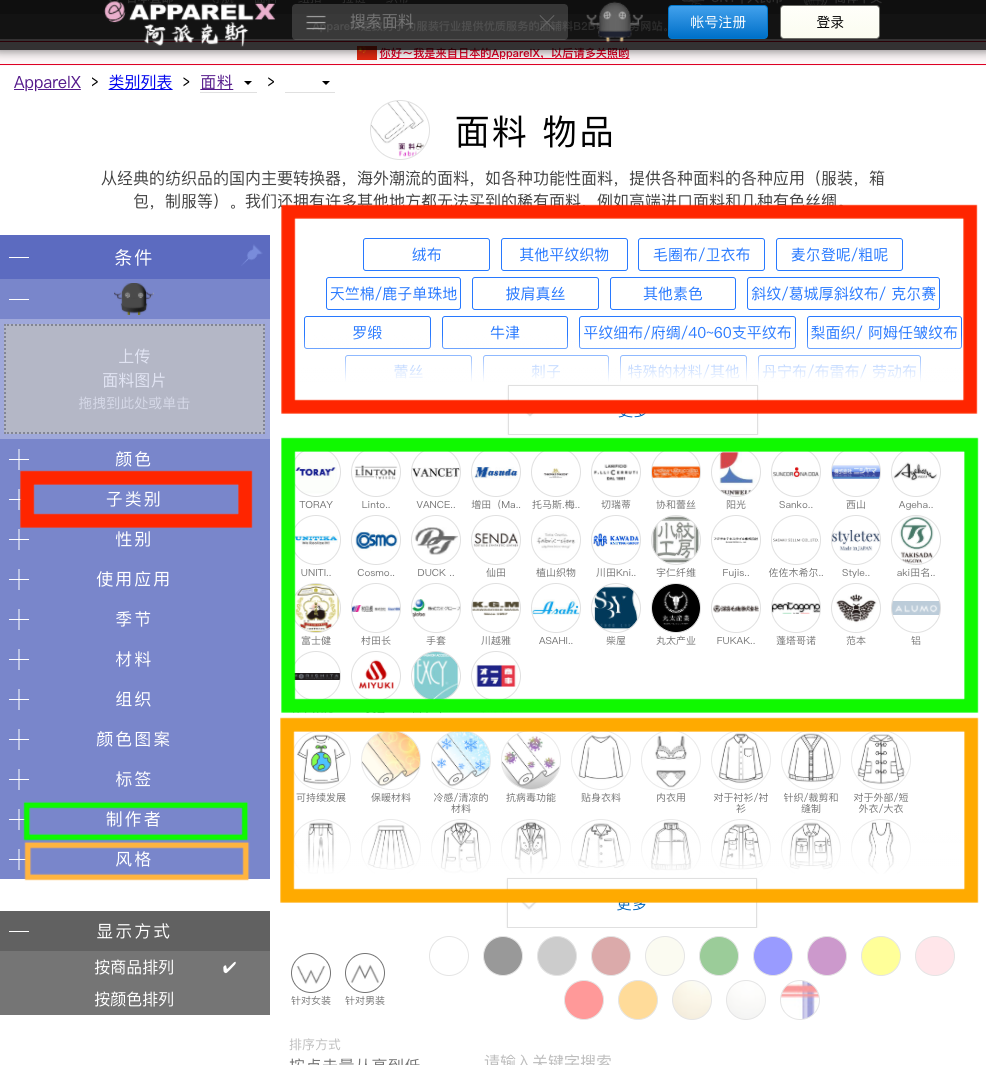Screen dimensions: 986x1065
Task: Choose the ASAHI brand logo
Action: [555, 609]
